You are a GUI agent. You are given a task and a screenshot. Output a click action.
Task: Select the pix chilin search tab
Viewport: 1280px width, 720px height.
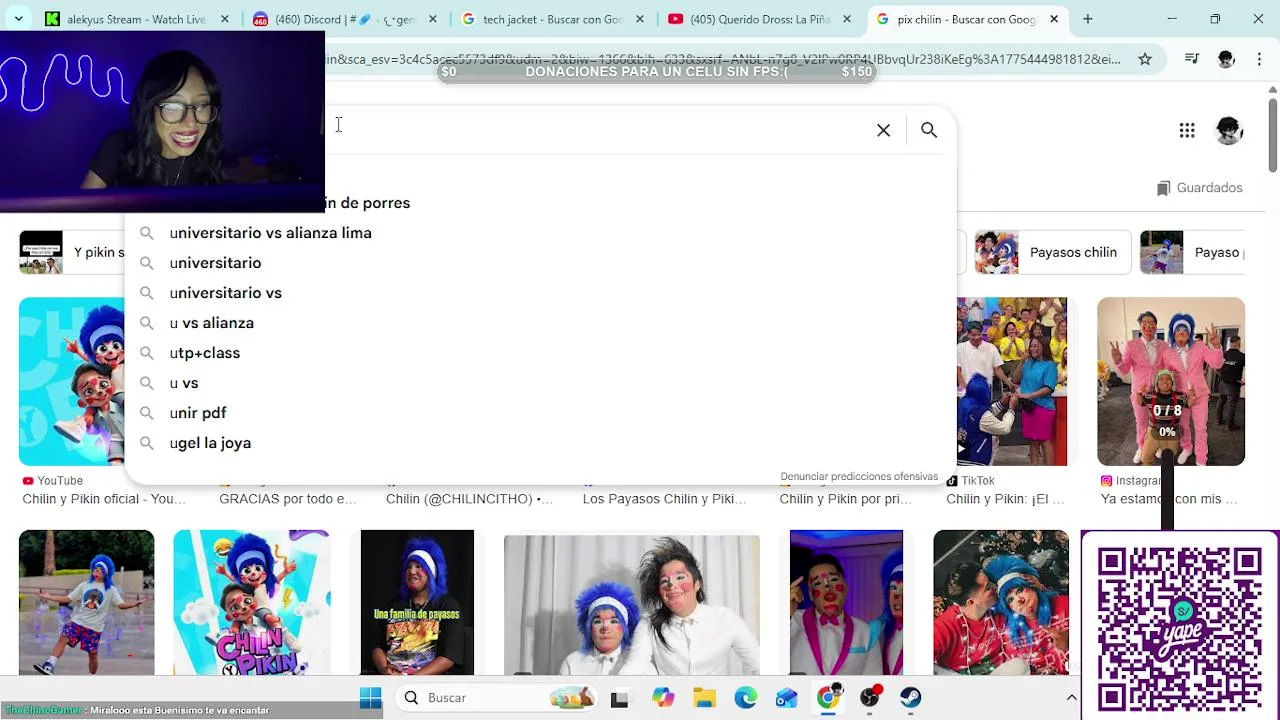tap(966, 19)
